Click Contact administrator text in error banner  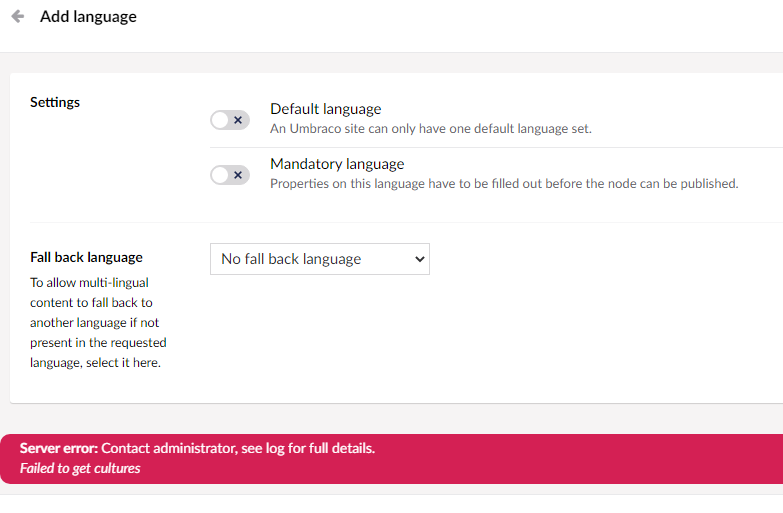click(170, 449)
